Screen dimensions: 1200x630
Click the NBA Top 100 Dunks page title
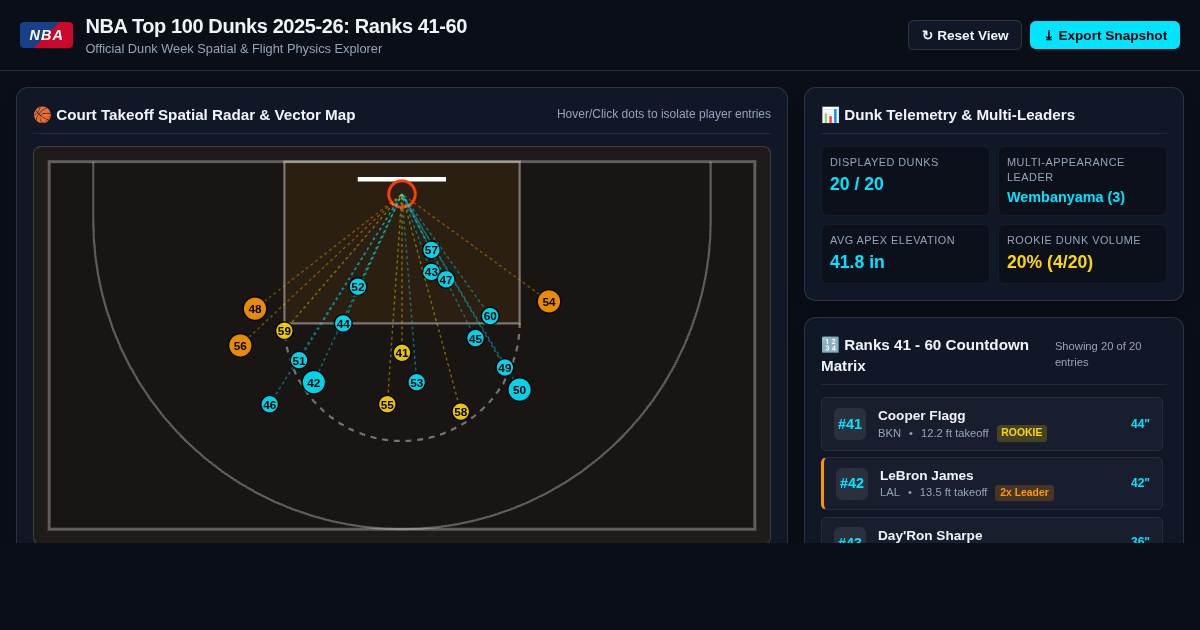click(x=276, y=26)
